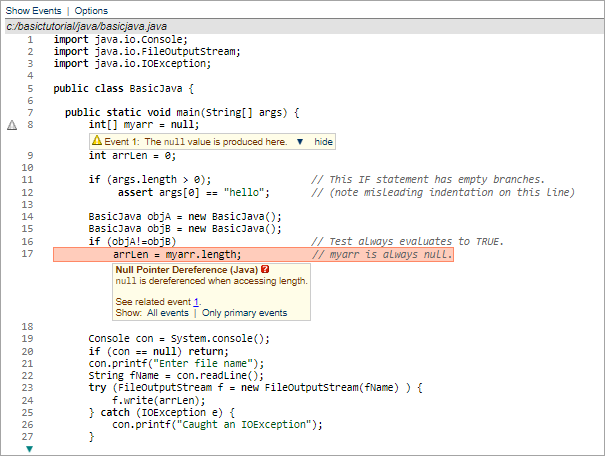
Task: Click the Show Events link
Action: tap(33, 11)
